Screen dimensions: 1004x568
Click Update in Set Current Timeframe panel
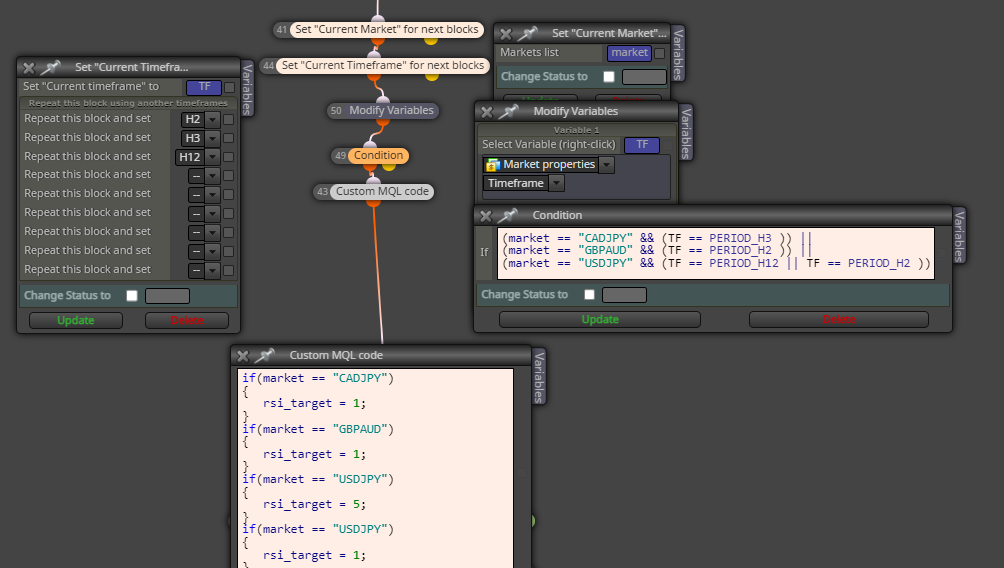point(76,320)
